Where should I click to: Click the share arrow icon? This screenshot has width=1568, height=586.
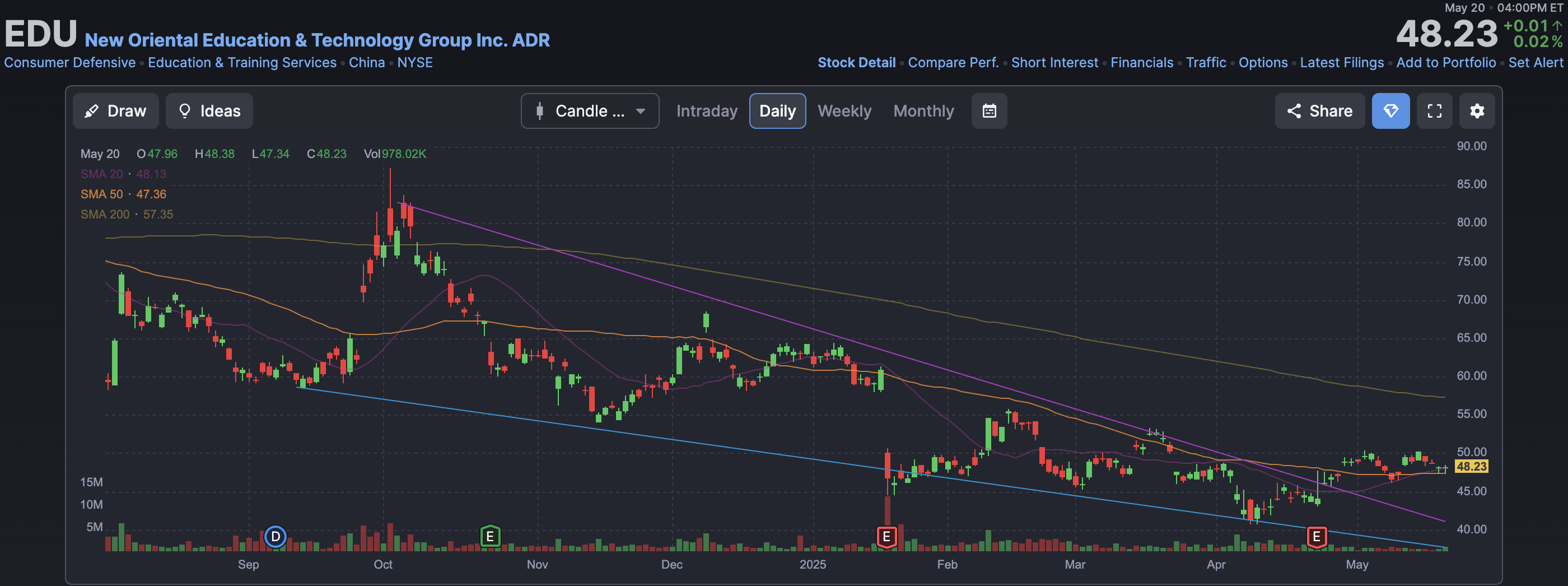pos(1294,111)
